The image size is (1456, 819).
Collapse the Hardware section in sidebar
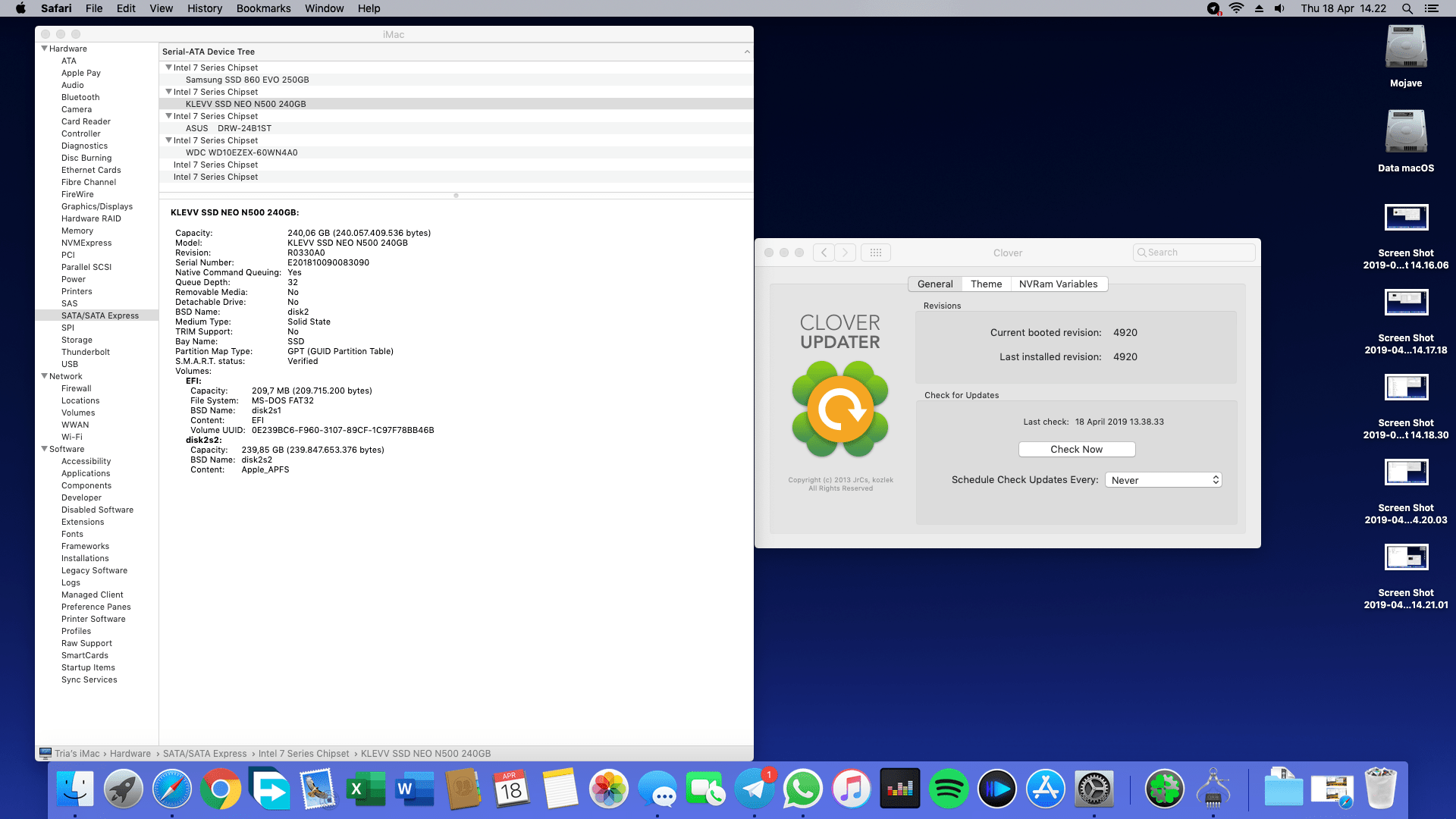(x=45, y=49)
